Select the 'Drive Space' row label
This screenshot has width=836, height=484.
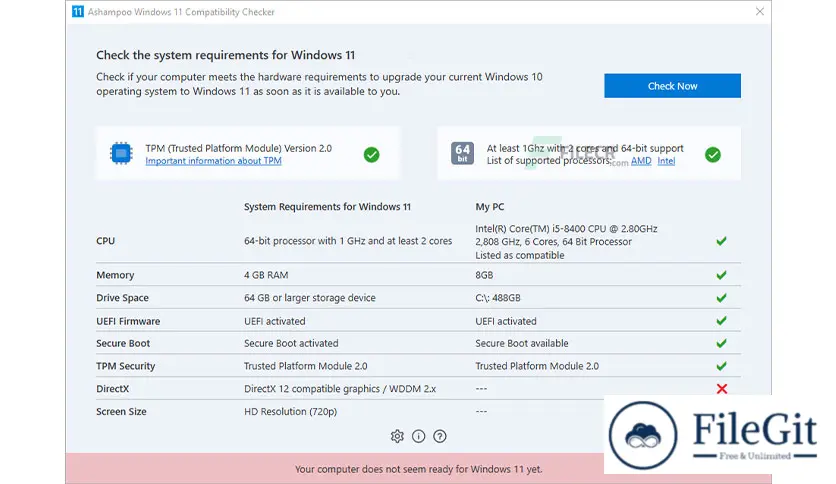(122, 298)
